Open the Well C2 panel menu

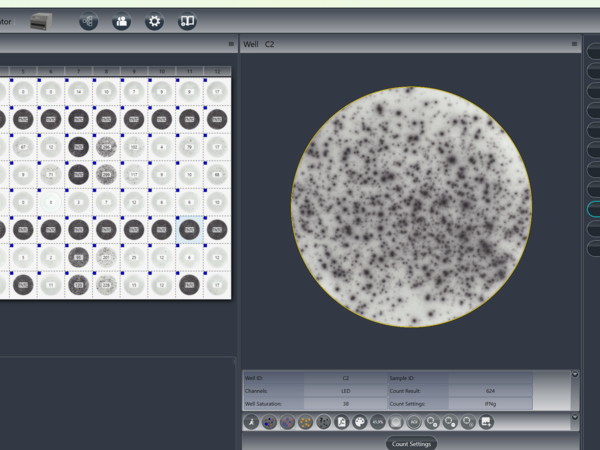click(574, 44)
